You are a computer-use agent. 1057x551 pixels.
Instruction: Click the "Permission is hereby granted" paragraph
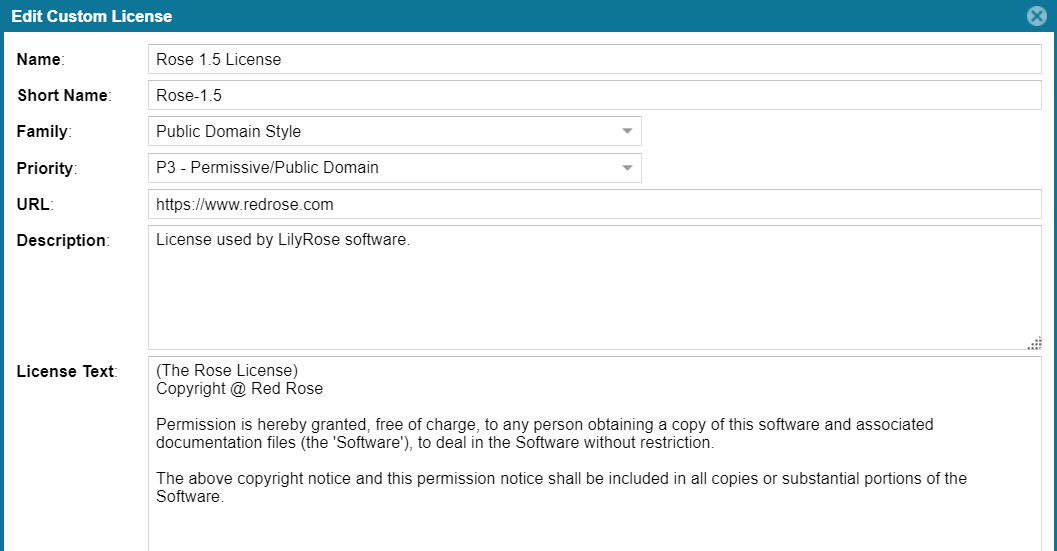(544, 433)
